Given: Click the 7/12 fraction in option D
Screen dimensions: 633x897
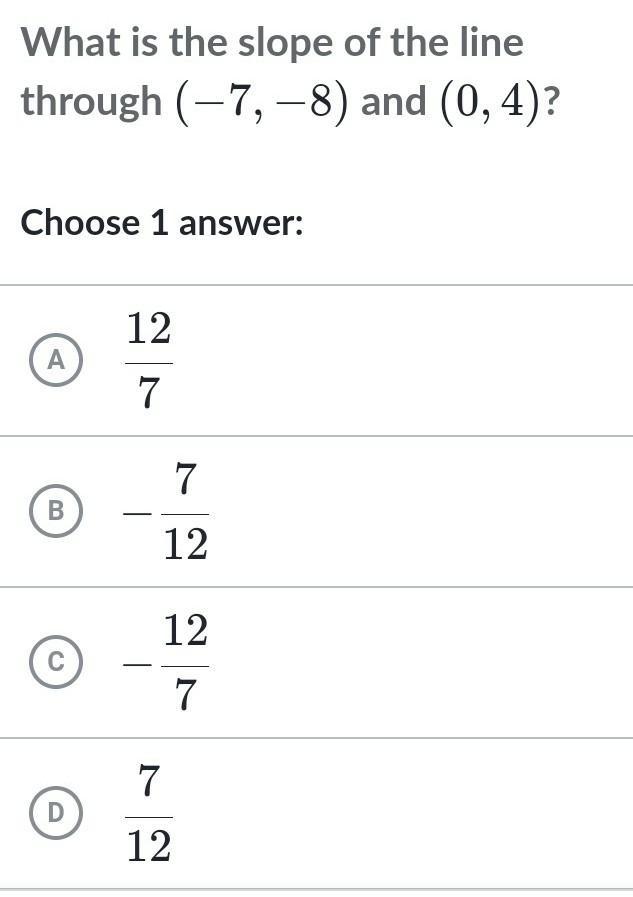Looking at the screenshot, I should point(149,813).
